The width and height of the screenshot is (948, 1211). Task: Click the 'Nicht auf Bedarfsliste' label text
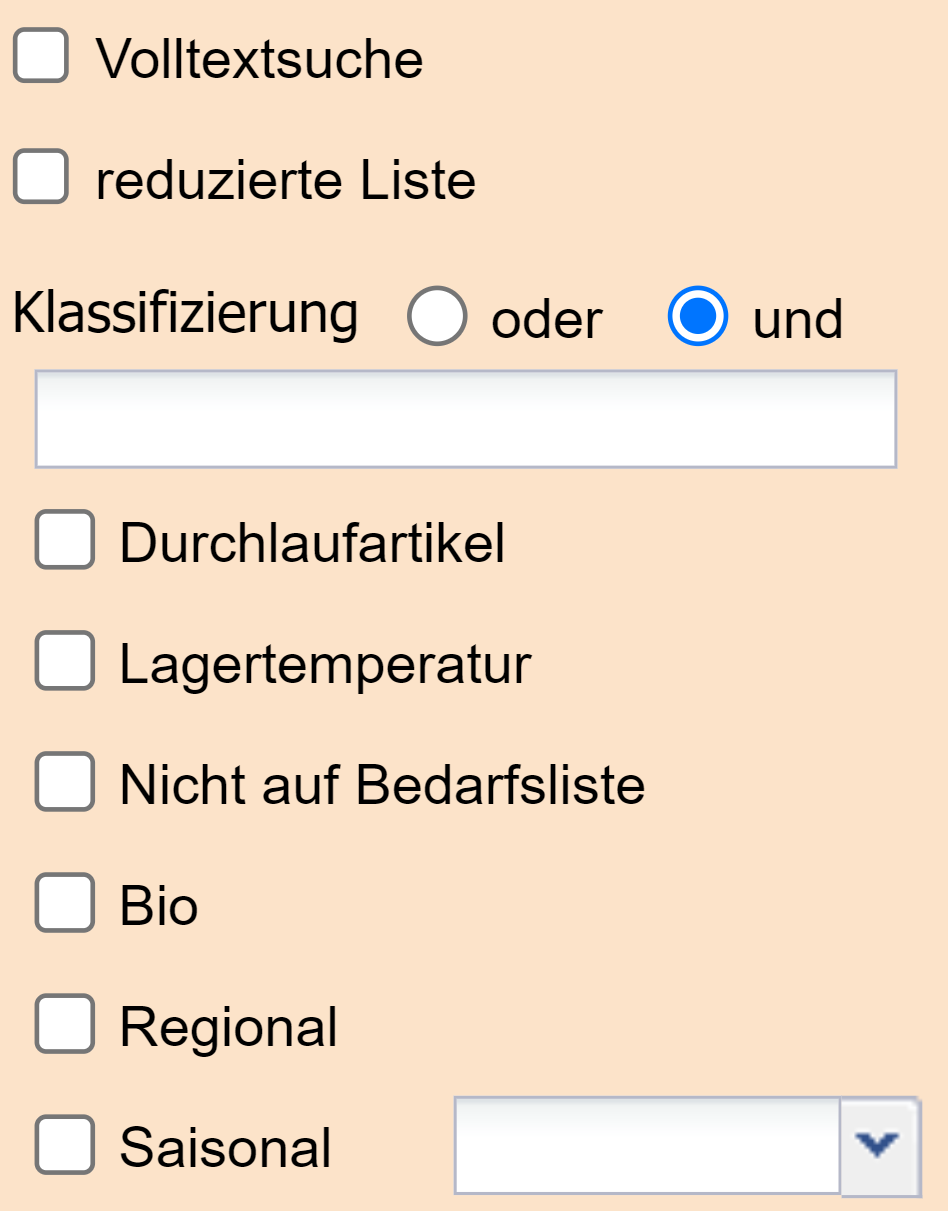[382, 784]
